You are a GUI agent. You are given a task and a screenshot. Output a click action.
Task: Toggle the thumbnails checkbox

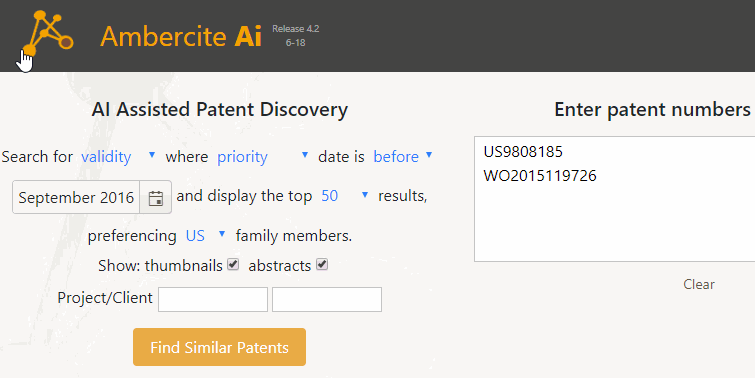pyautogui.click(x=233, y=264)
